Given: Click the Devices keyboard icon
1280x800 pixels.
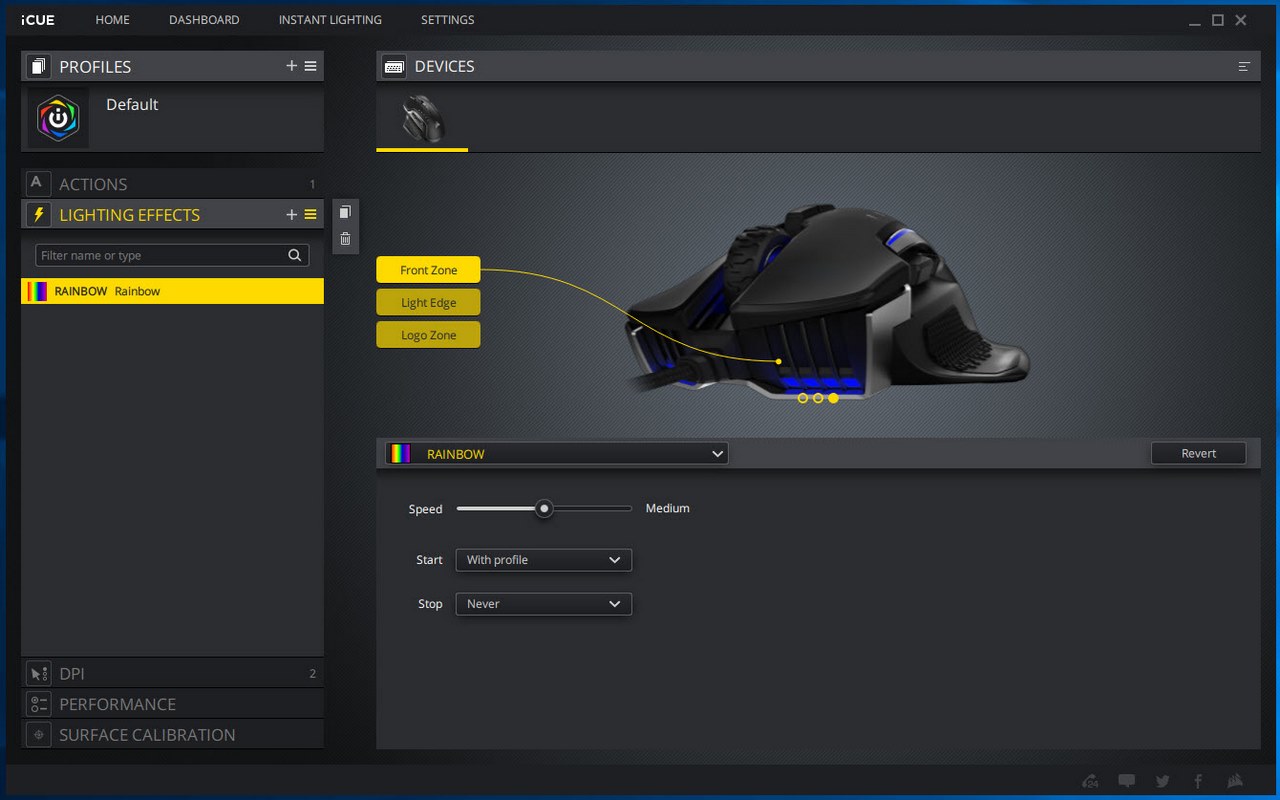Looking at the screenshot, I should point(394,67).
